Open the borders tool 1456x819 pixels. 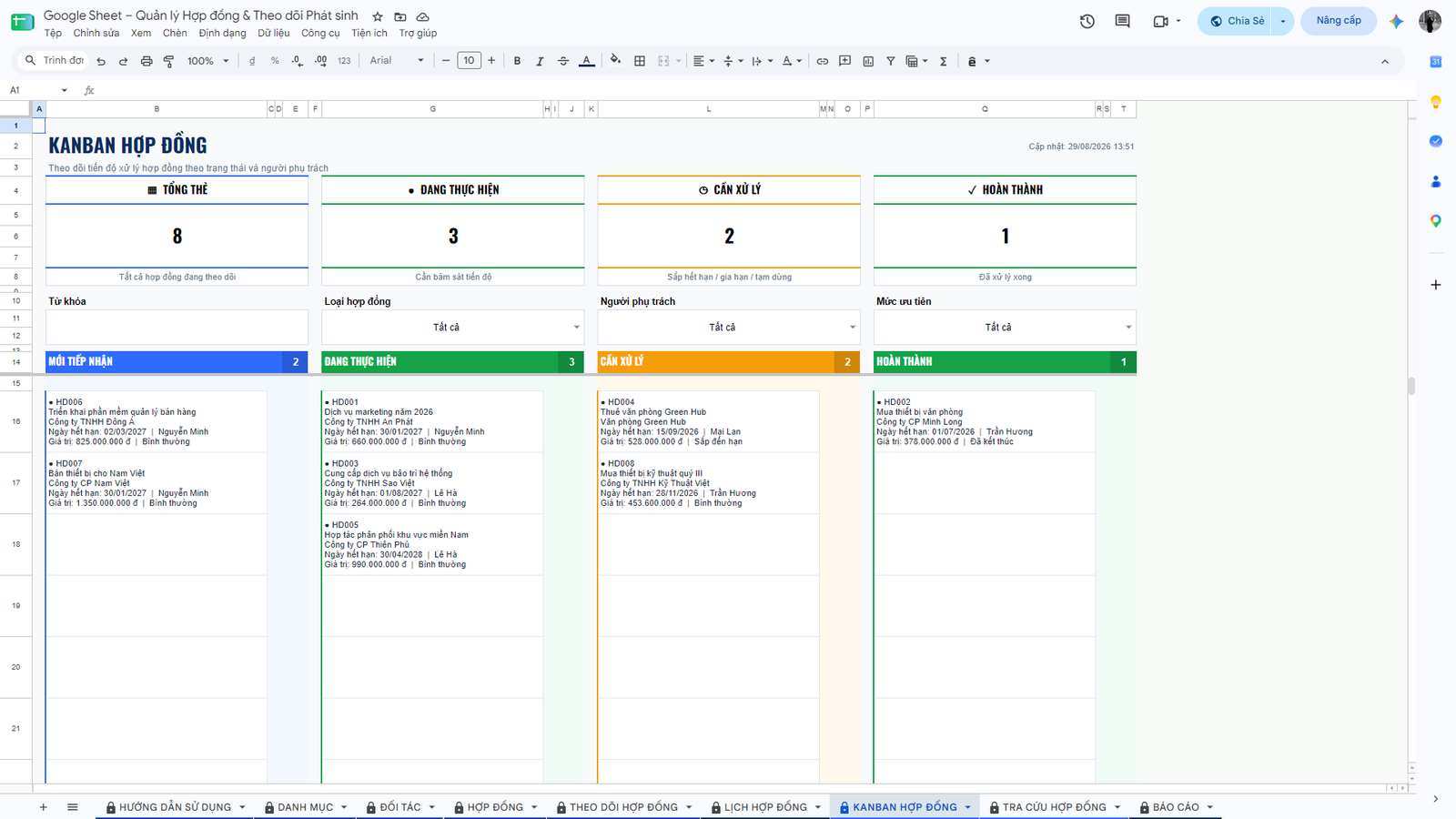click(640, 61)
